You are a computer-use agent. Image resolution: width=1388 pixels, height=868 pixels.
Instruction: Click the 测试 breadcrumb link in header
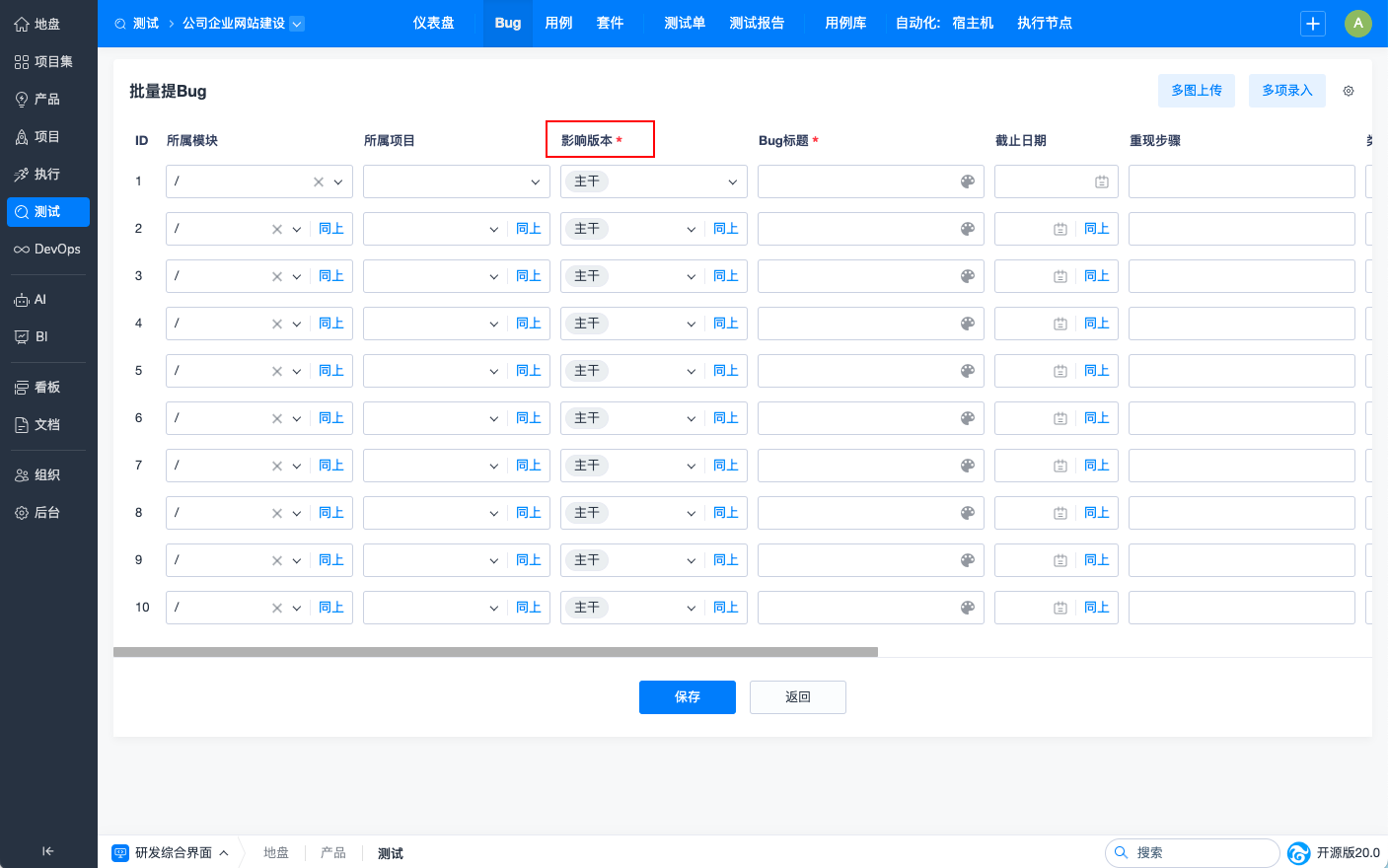tap(146, 24)
